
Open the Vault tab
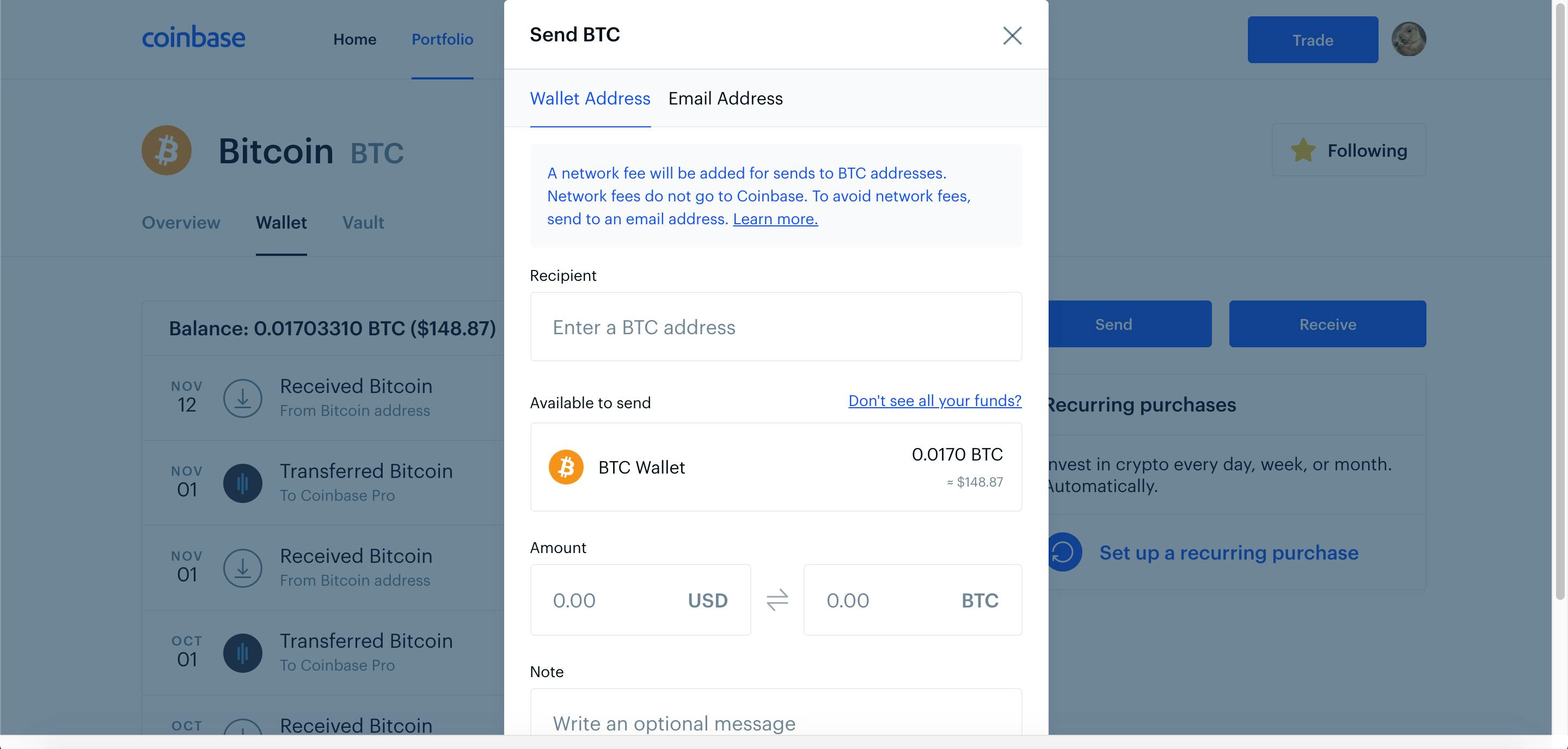[x=362, y=223]
